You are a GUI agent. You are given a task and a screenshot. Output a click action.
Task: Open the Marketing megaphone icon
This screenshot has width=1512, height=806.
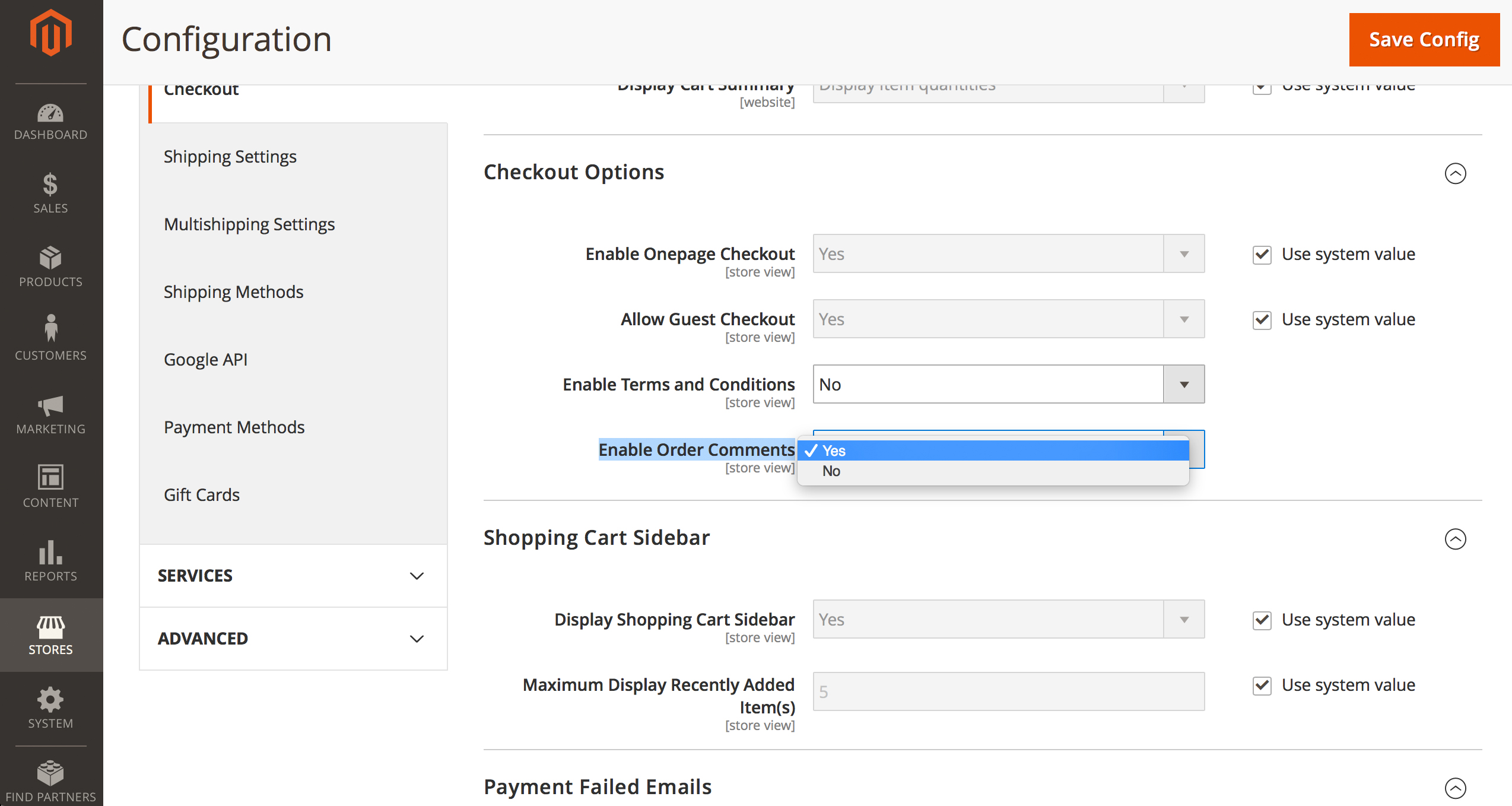(x=50, y=406)
